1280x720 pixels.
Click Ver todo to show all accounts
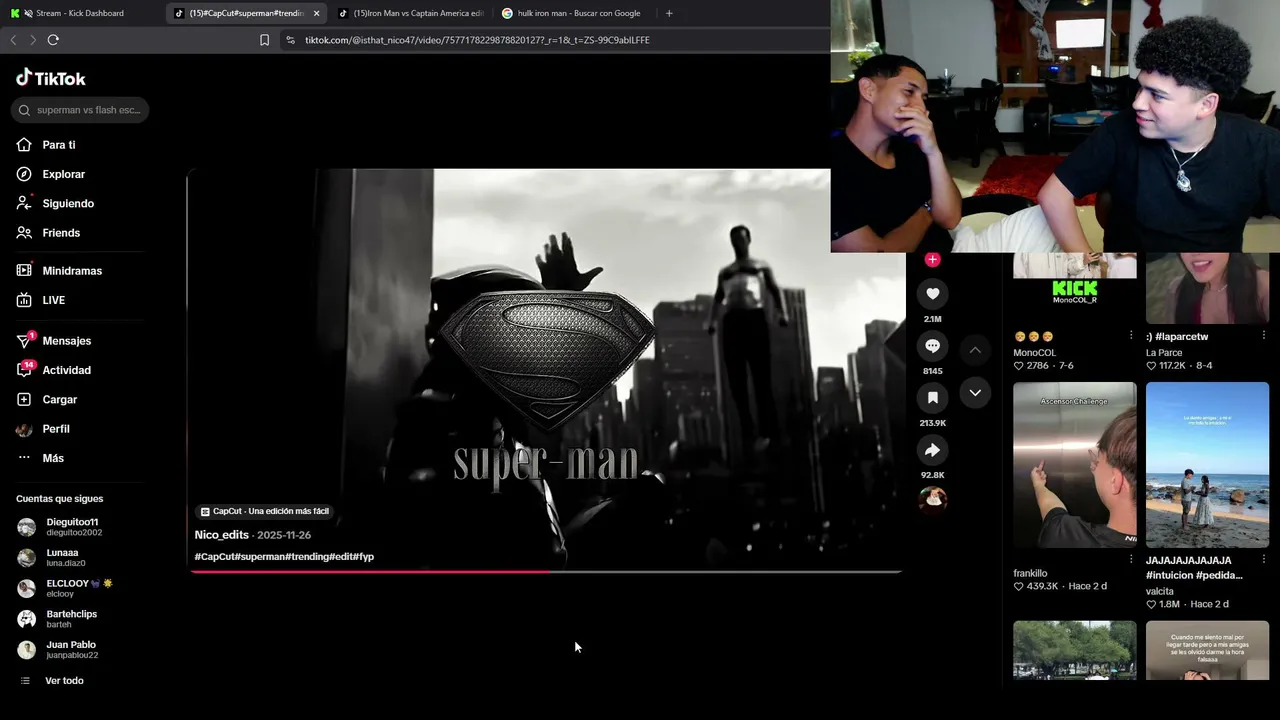[52, 681]
